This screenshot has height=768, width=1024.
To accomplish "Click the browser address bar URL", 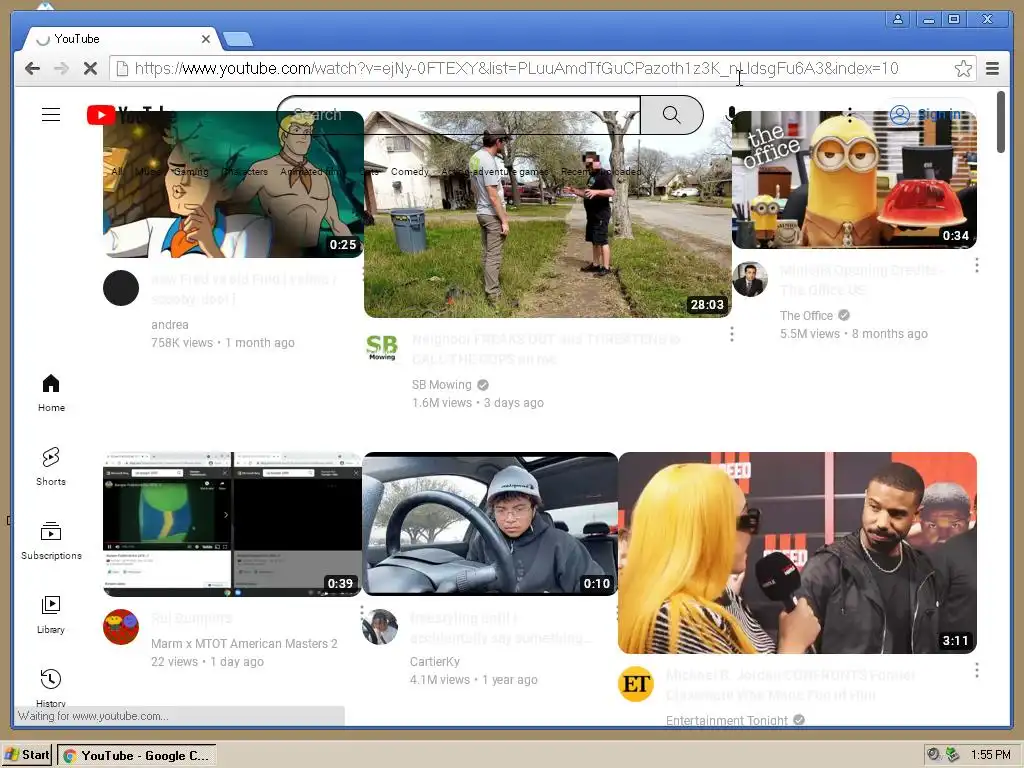I will point(516,69).
